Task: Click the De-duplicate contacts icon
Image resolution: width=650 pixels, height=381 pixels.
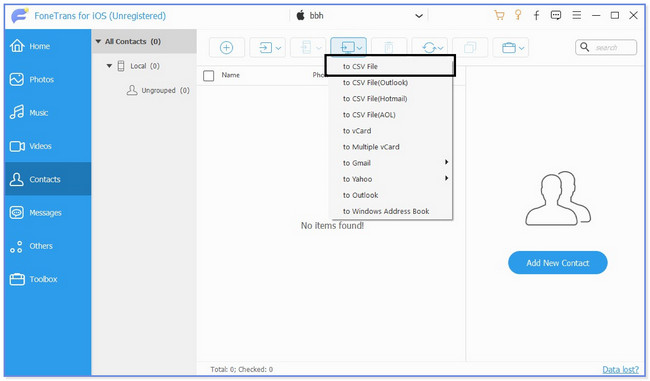Action: click(470, 48)
